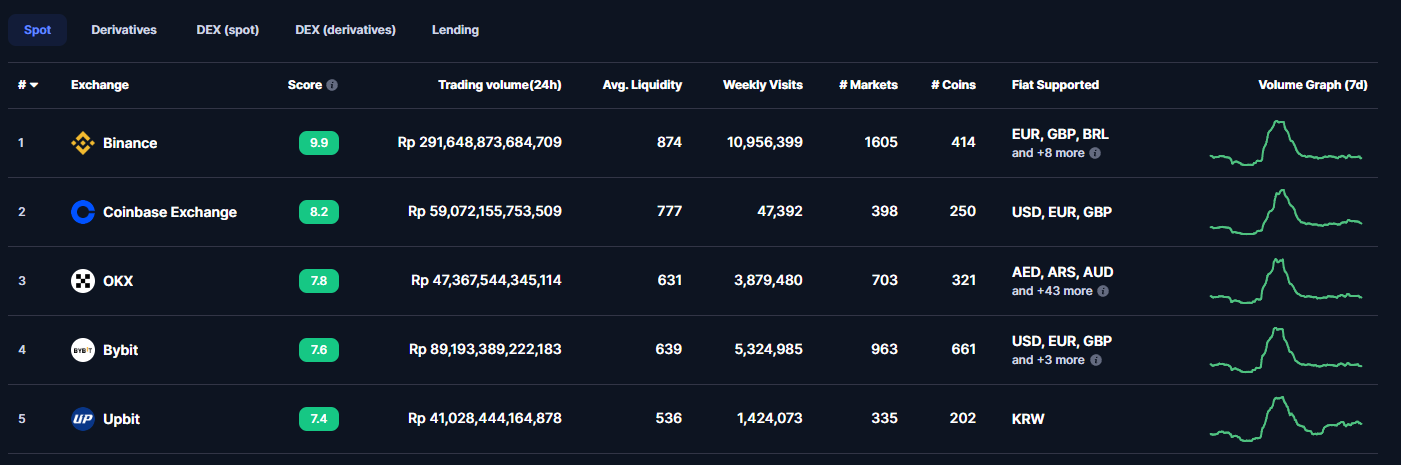Screen dimensions: 1401x465
Task: Click Coinbase volume Rp 59,072,155,753,509
Action: click(485, 212)
